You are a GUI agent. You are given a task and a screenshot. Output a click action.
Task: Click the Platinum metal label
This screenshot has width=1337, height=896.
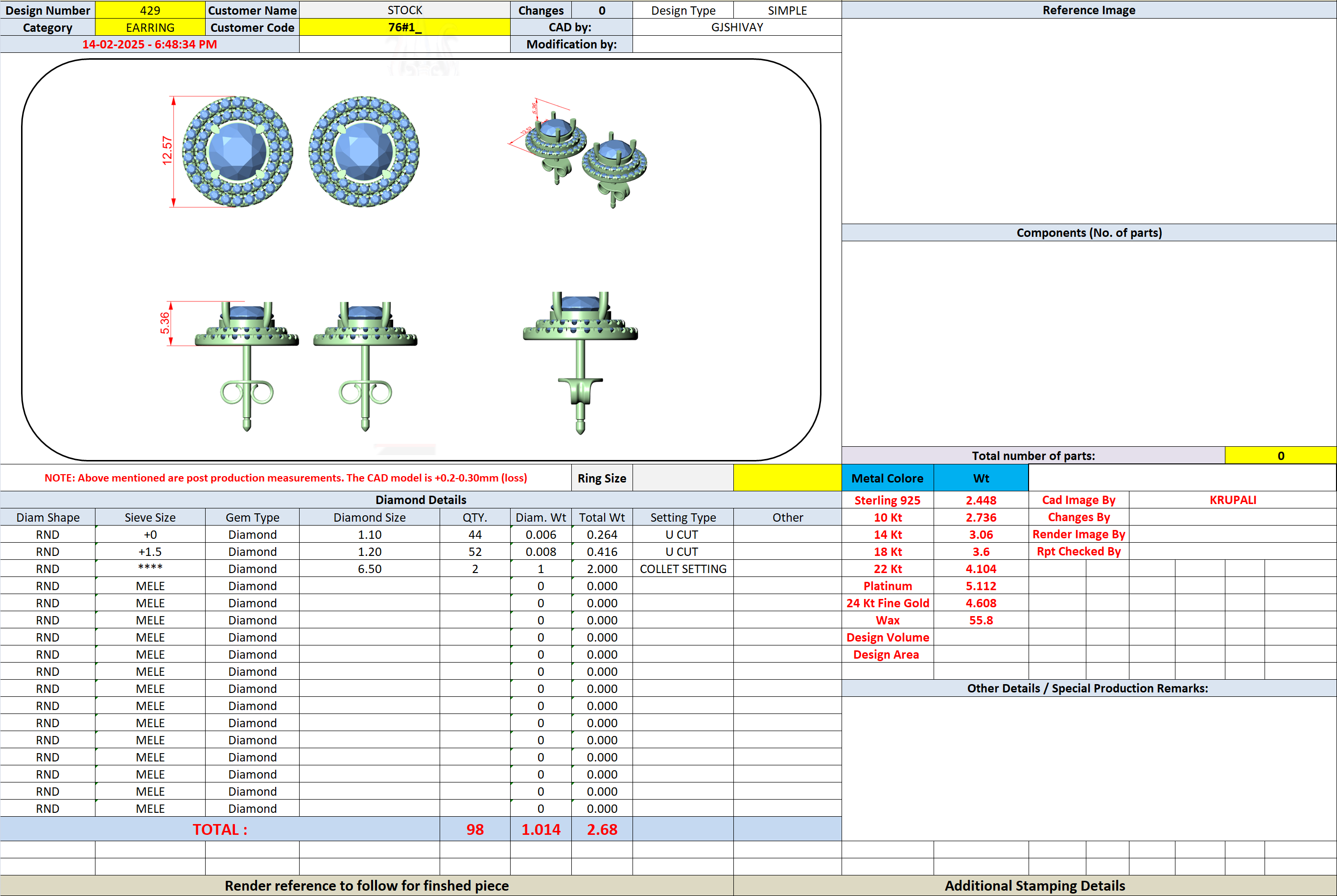click(887, 586)
